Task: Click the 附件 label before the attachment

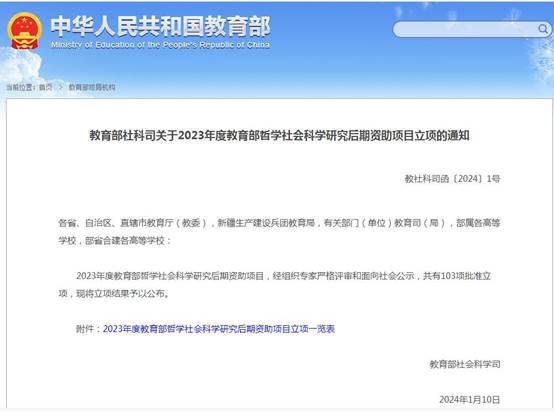Action: pos(85,329)
